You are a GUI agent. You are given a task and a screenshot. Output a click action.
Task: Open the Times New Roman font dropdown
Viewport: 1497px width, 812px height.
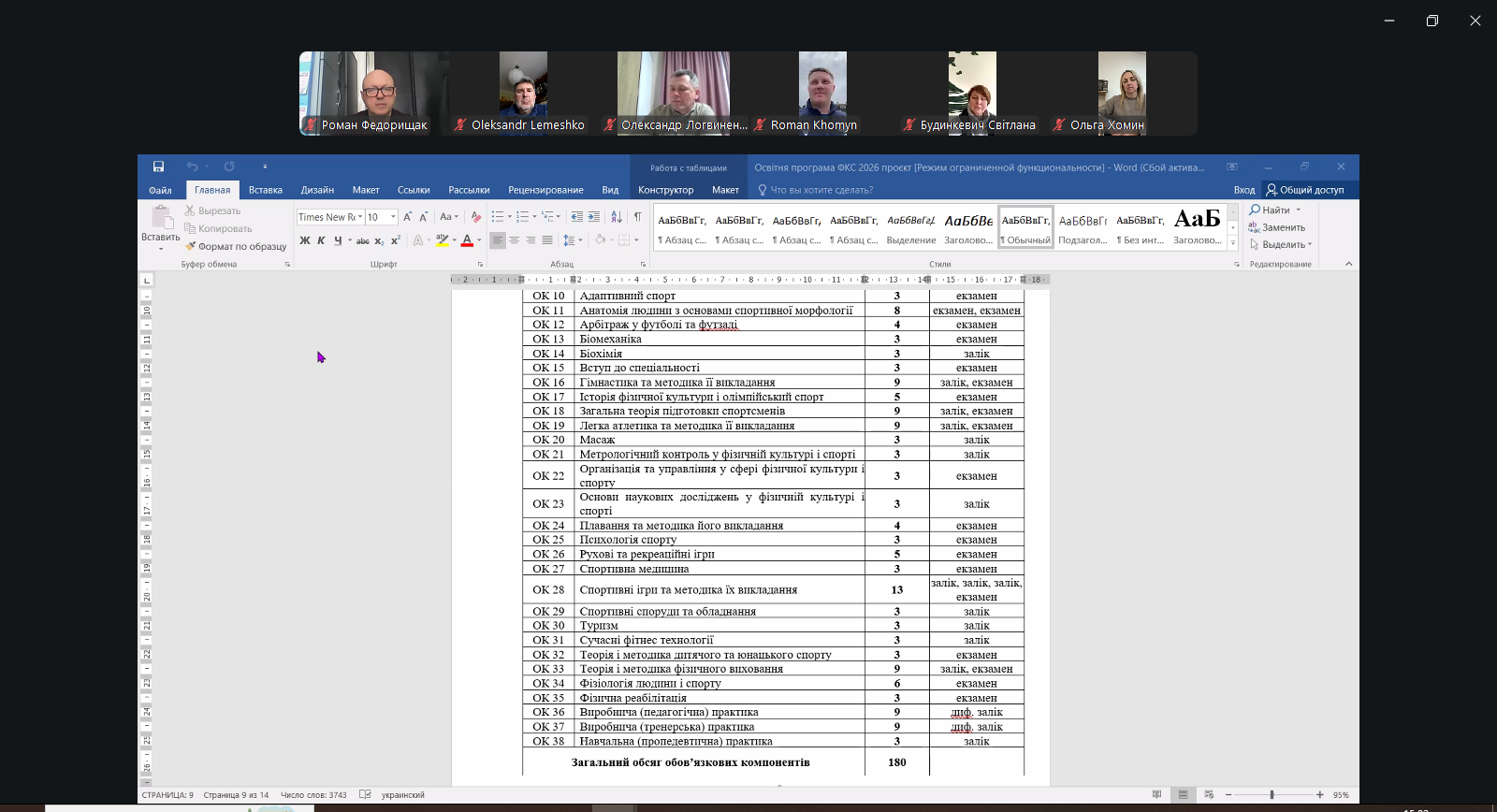point(360,217)
